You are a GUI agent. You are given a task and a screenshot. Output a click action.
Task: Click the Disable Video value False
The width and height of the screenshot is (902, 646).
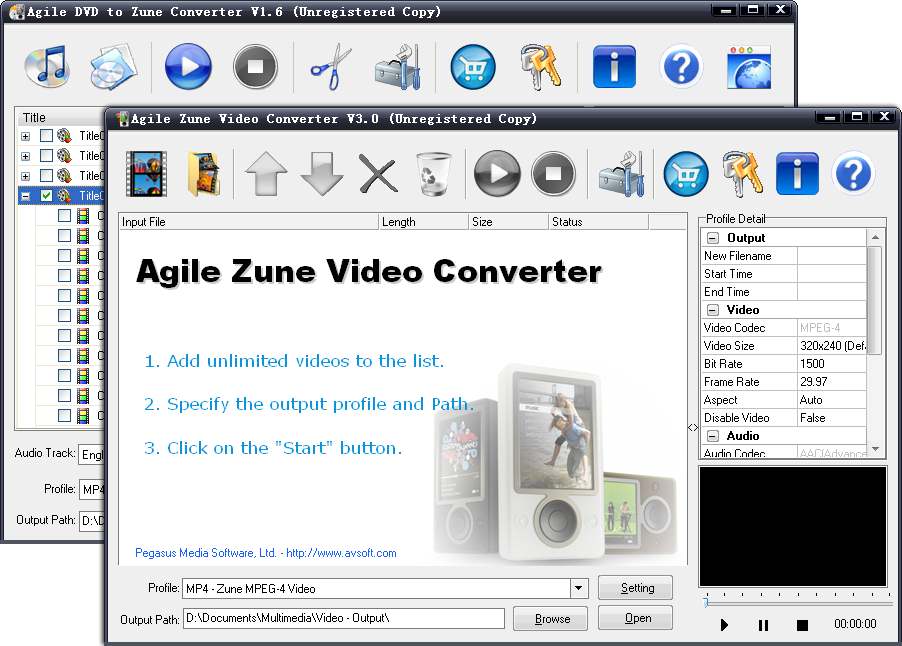pyautogui.click(x=831, y=418)
